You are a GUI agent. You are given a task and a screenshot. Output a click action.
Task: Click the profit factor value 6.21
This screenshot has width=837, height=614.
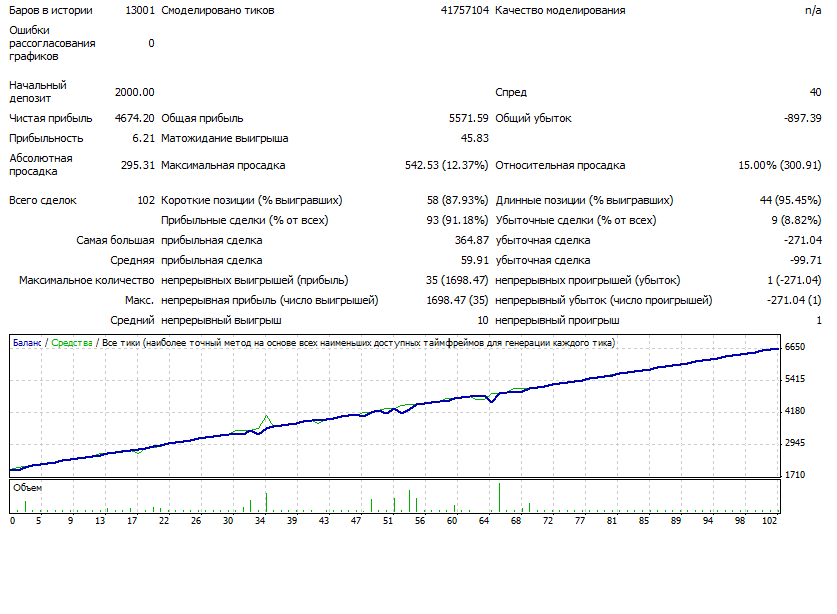(x=144, y=138)
